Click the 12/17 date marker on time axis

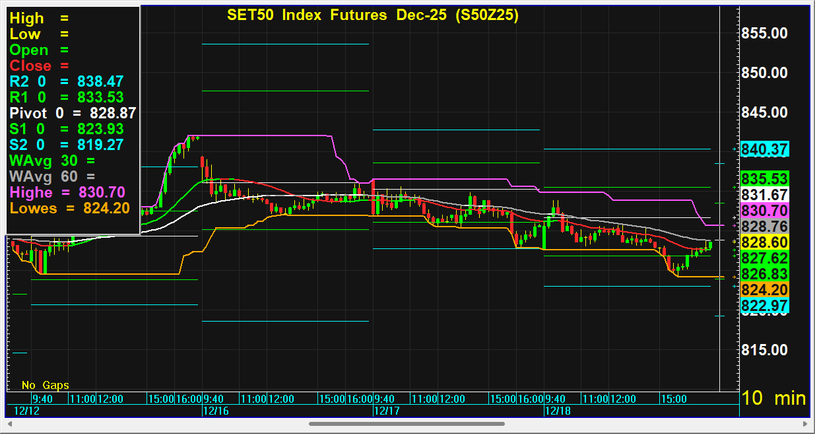[386, 410]
